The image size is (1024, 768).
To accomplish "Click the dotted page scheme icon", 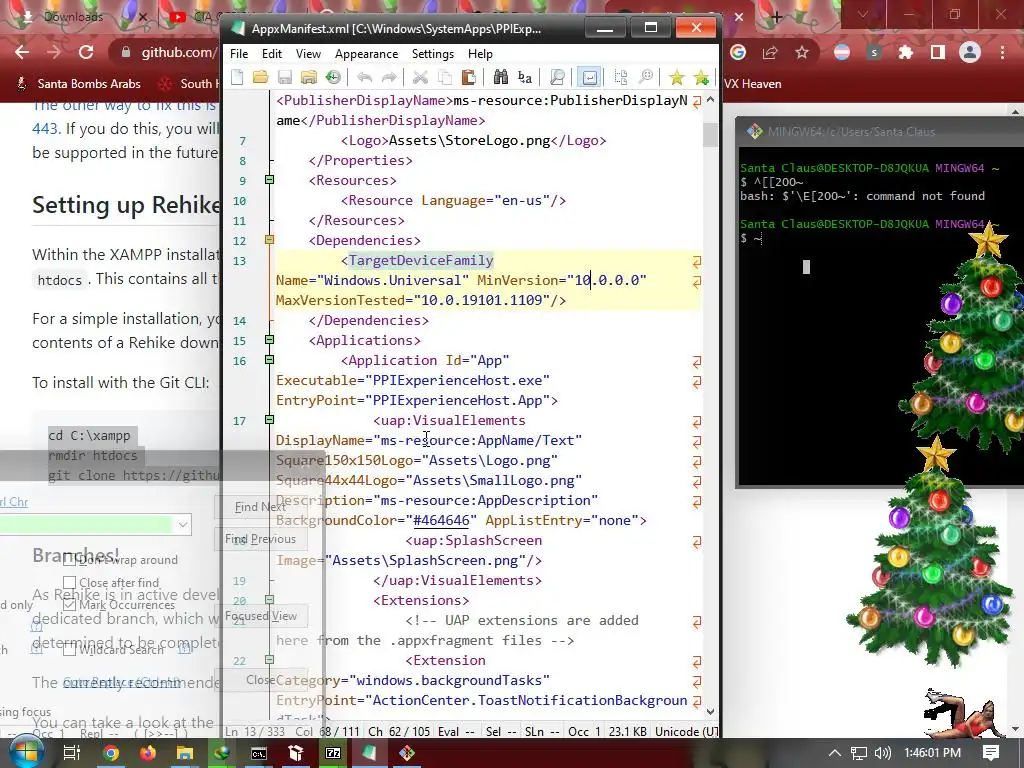I will [x=621, y=78].
